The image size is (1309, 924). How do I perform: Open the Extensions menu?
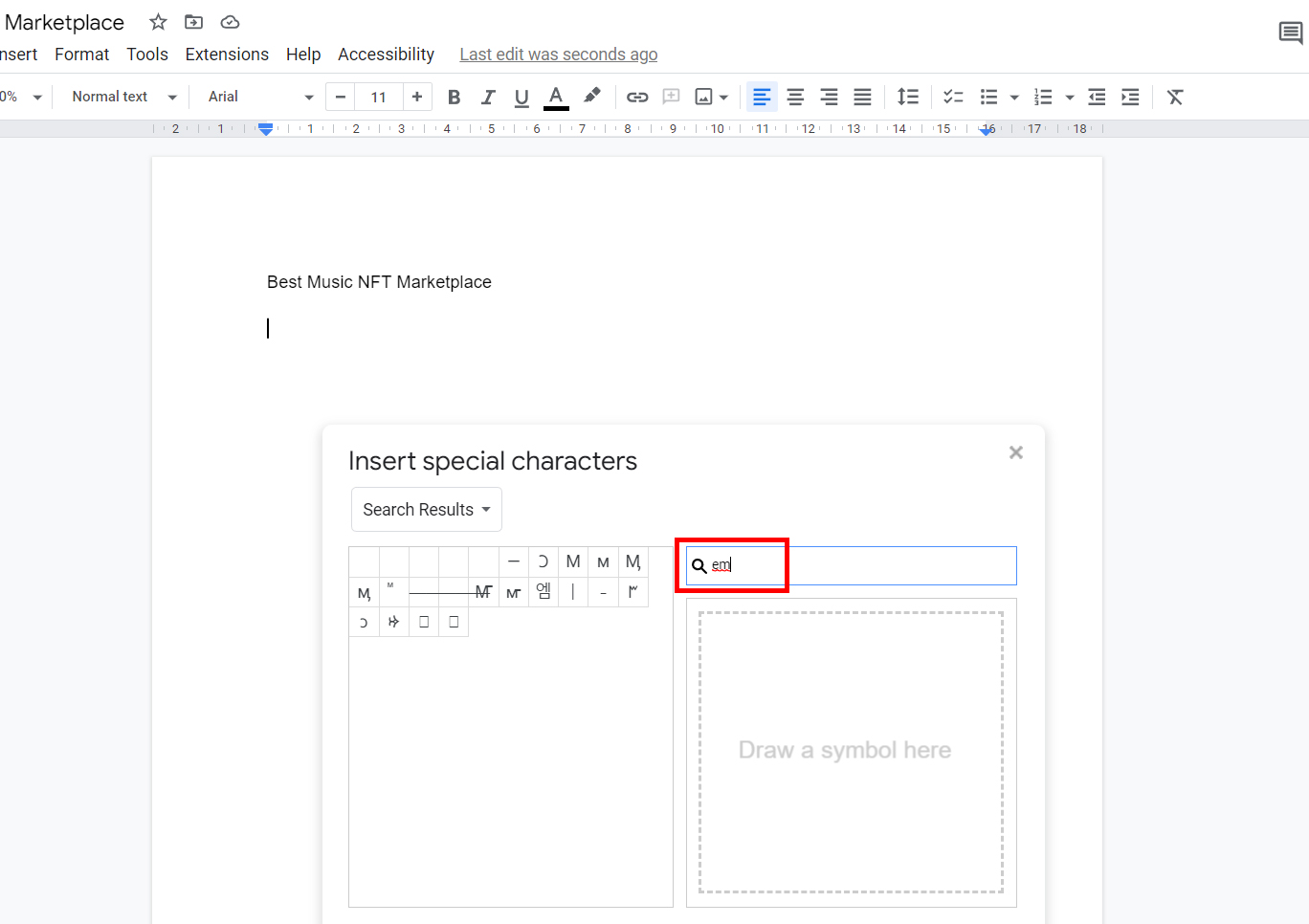(227, 55)
